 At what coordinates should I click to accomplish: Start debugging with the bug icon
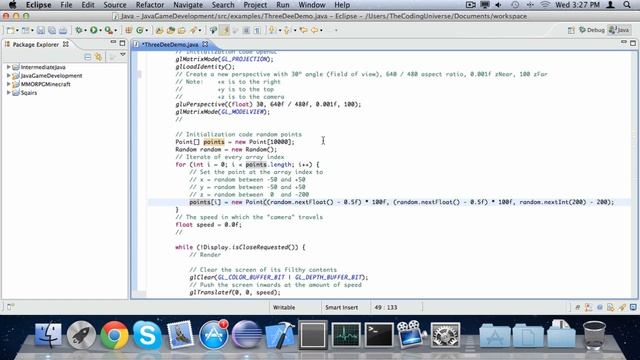pos(78,30)
